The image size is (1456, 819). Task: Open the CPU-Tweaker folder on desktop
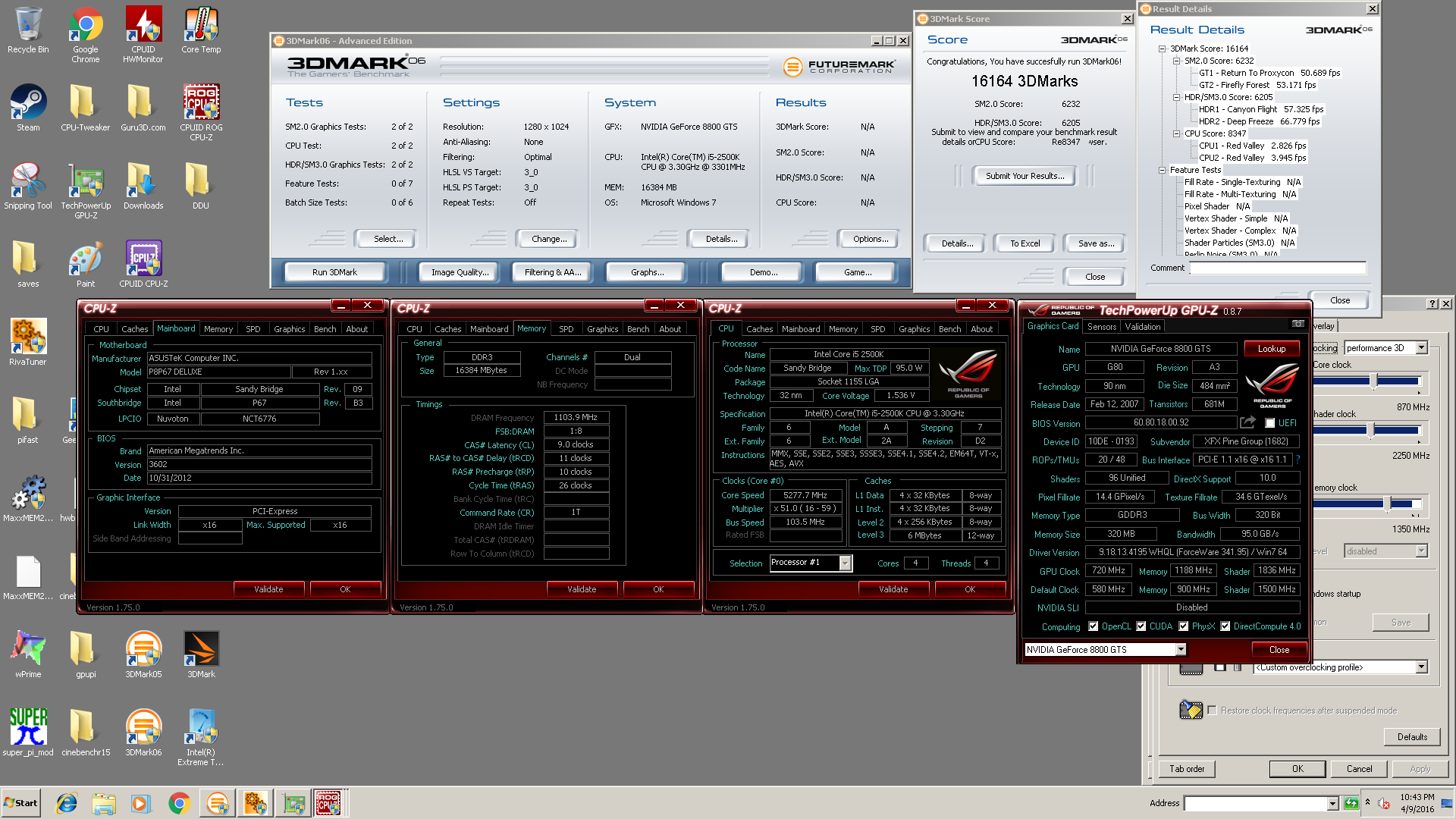(x=86, y=108)
